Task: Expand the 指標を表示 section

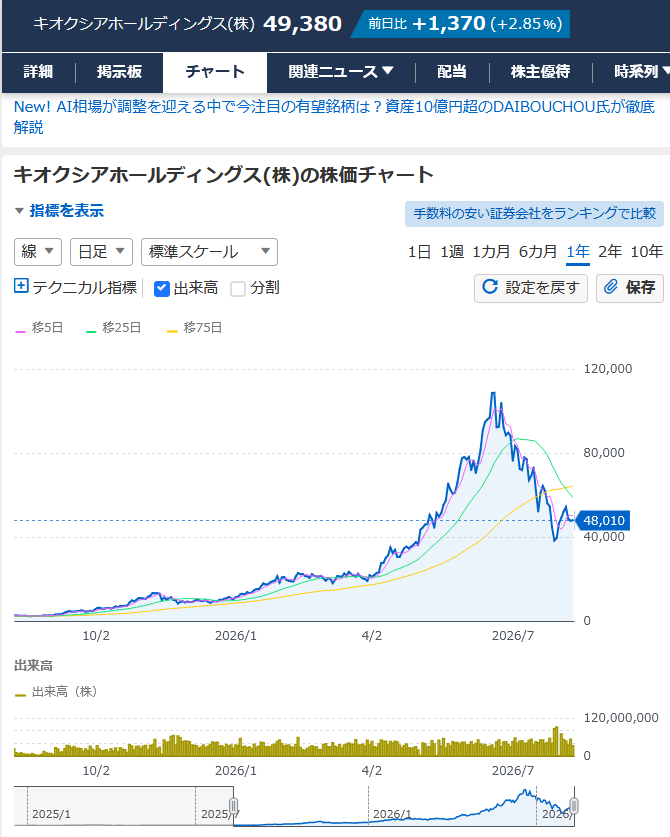Action: [x=59, y=210]
